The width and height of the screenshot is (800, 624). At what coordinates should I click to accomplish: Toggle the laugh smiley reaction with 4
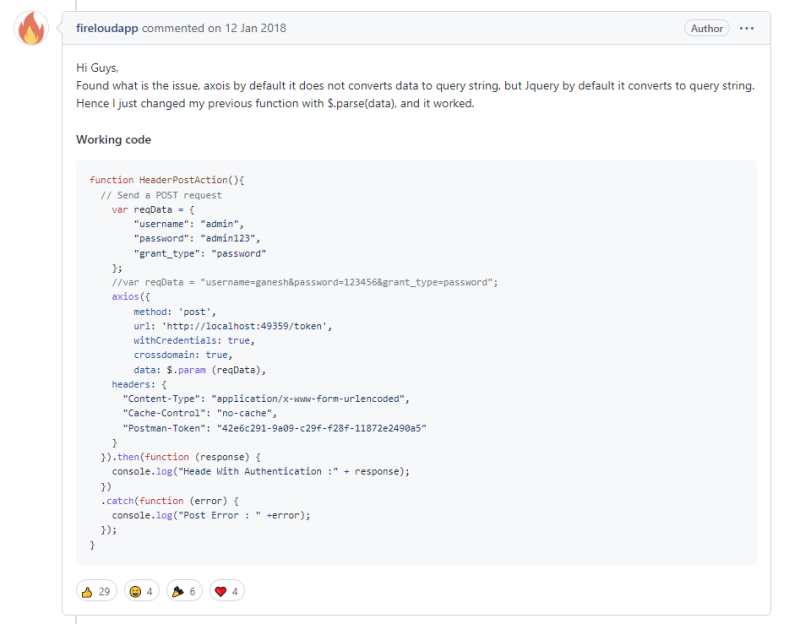coord(141,591)
